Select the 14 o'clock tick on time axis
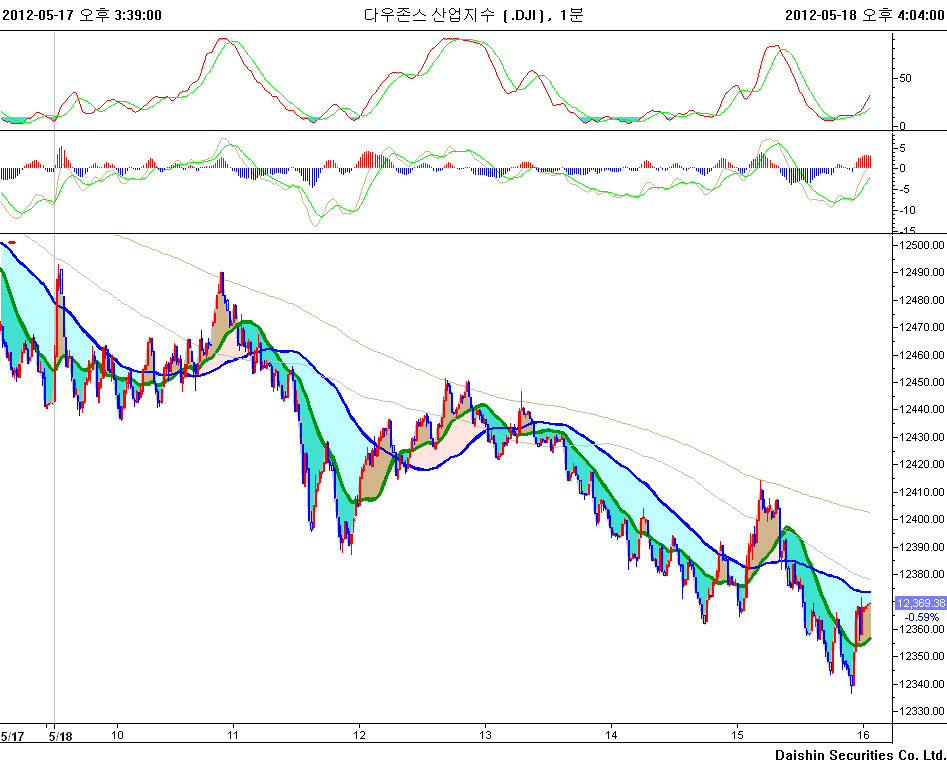This screenshot has height=767, width=947. pos(612,735)
